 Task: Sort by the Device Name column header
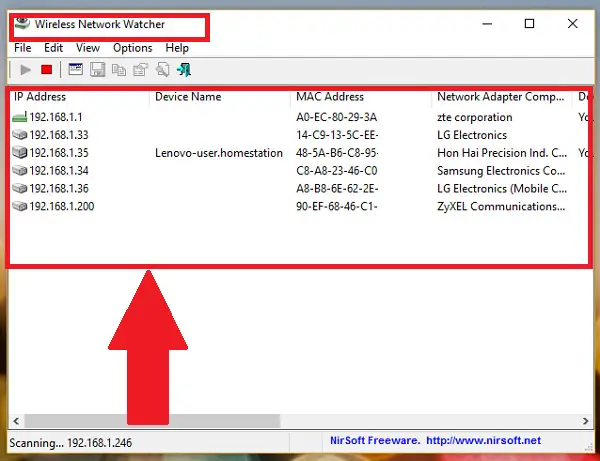tap(220, 96)
